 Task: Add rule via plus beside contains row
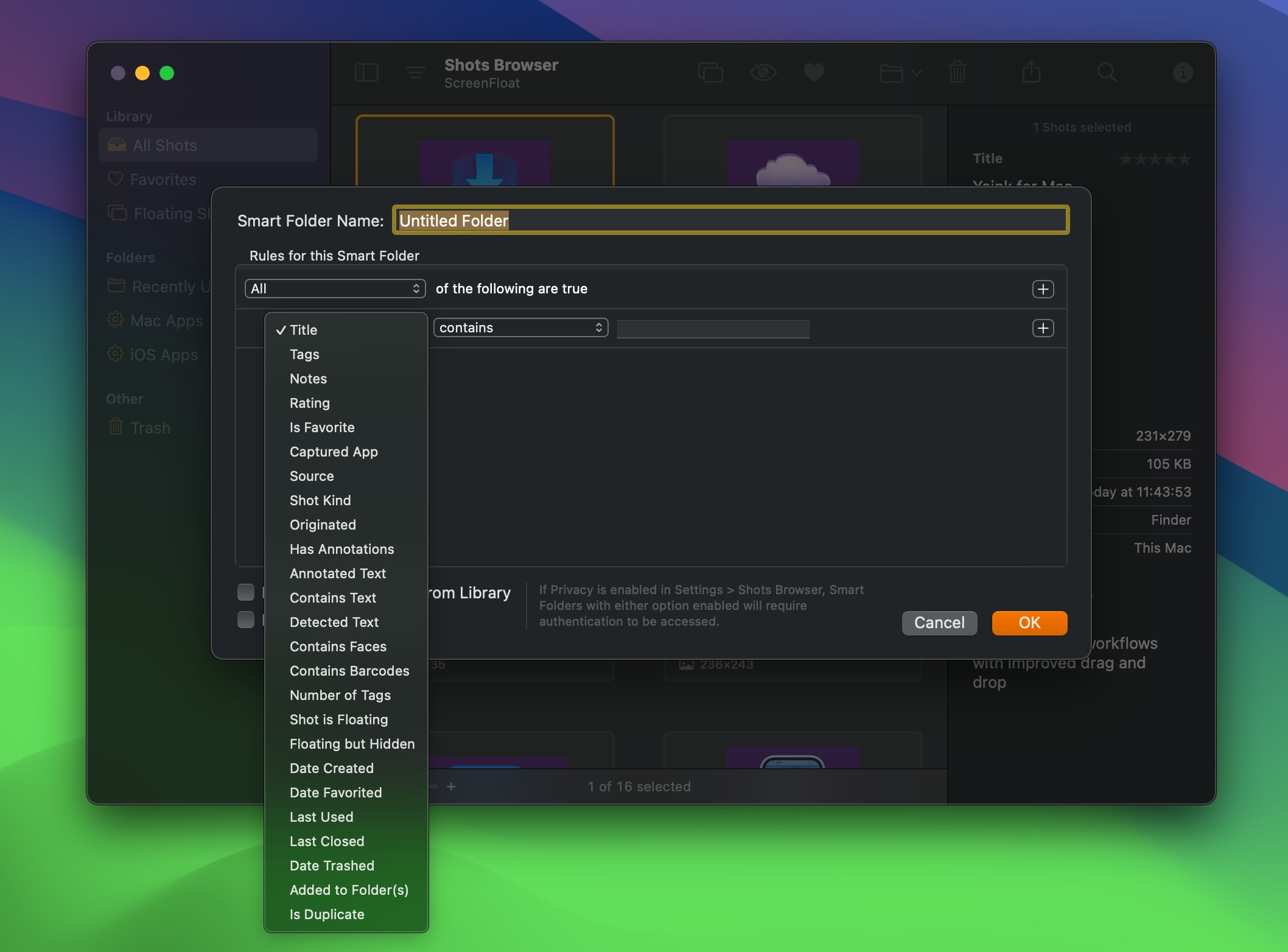tap(1043, 328)
